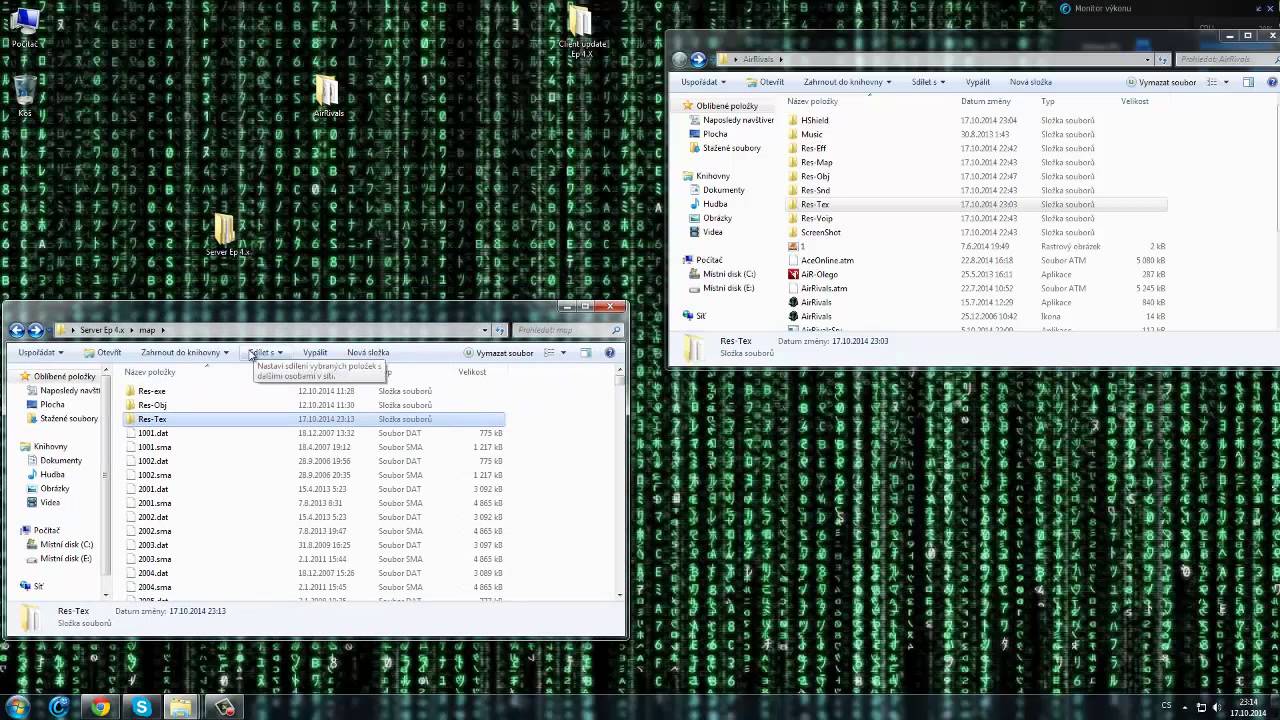The height and width of the screenshot is (720, 1280).
Task: Click Vymazat soubor in the map window
Action: 499,352
